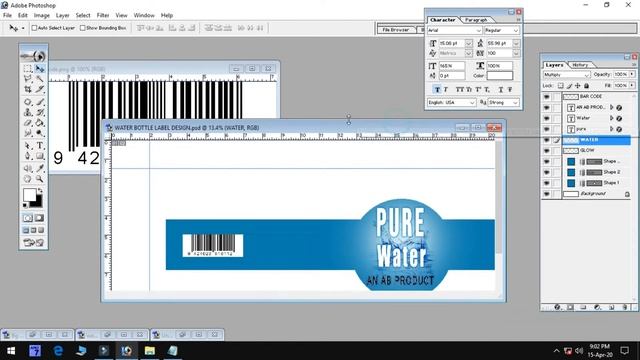The image size is (640, 360).
Task: Hide the Background layer
Action: point(547,194)
